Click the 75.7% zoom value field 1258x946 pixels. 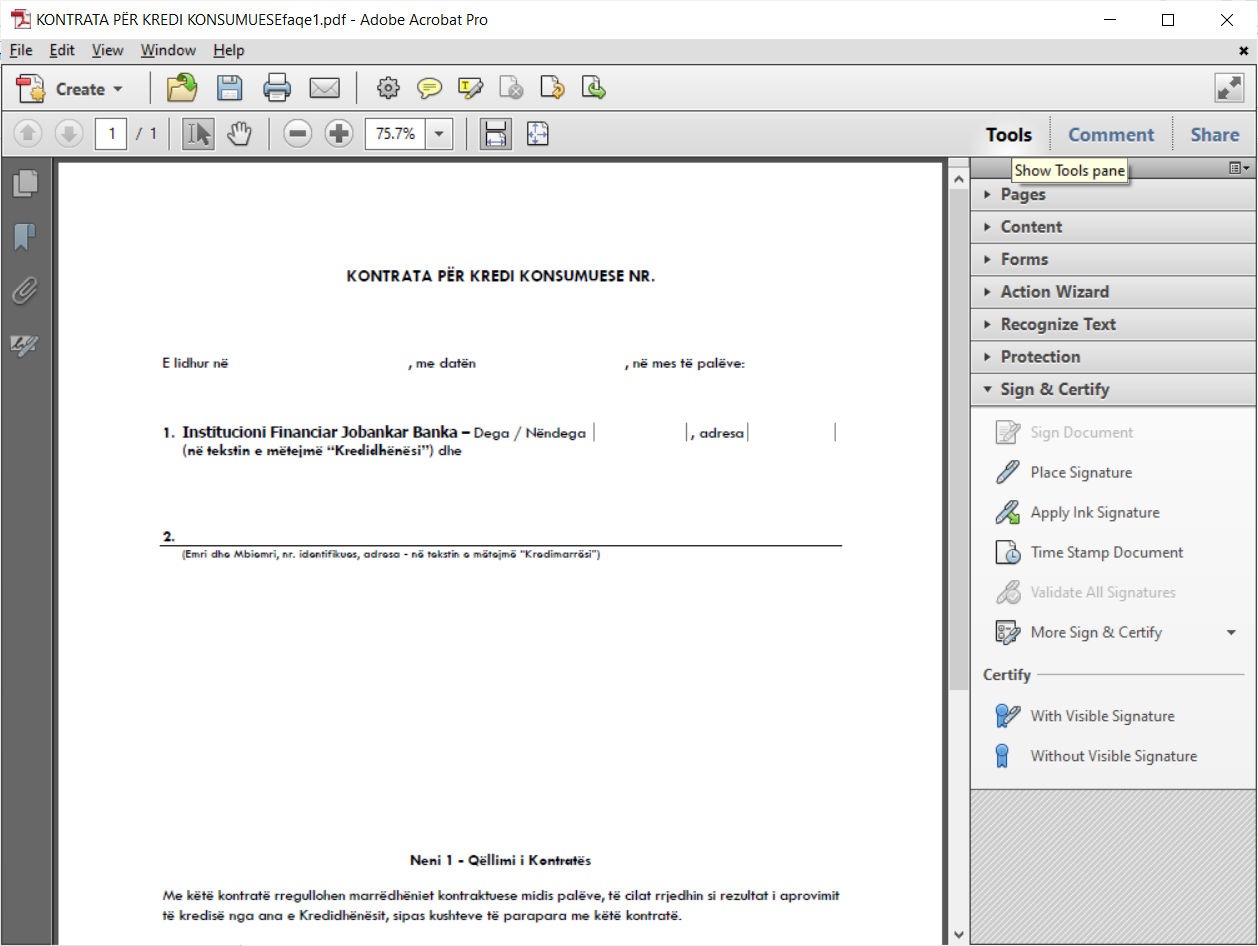pos(396,134)
